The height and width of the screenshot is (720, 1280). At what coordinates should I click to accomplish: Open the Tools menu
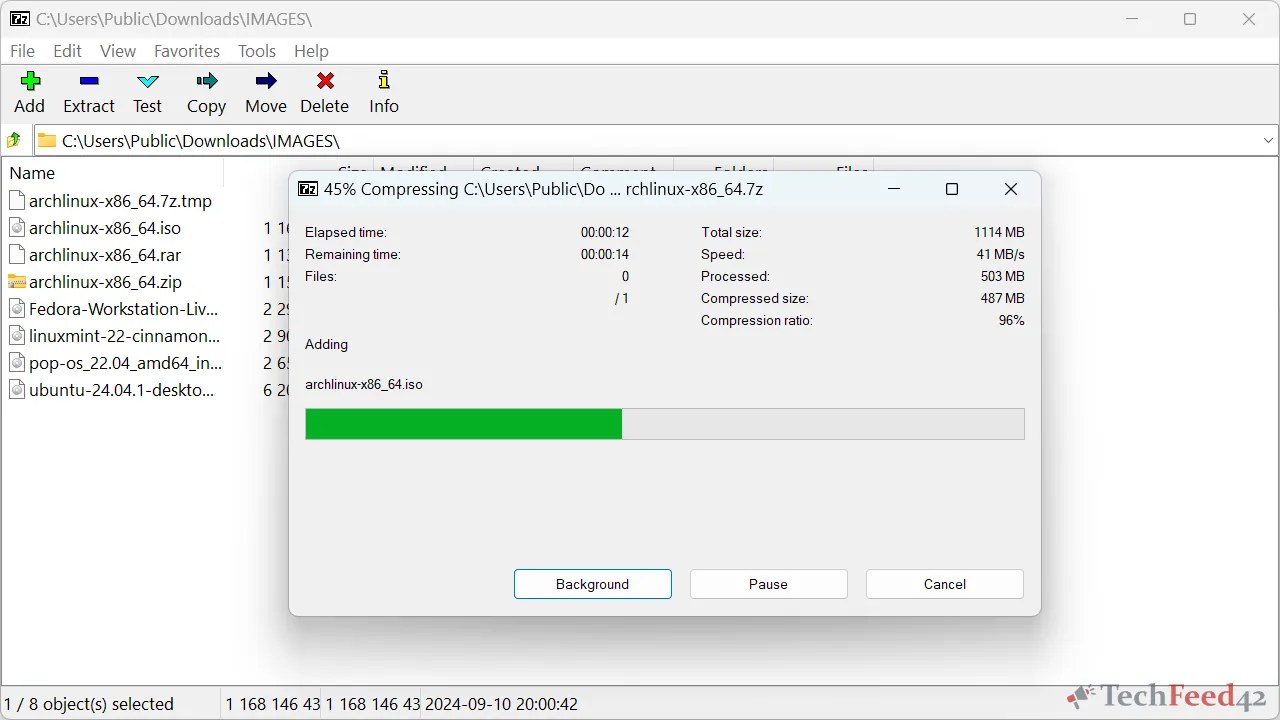click(x=257, y=51)
